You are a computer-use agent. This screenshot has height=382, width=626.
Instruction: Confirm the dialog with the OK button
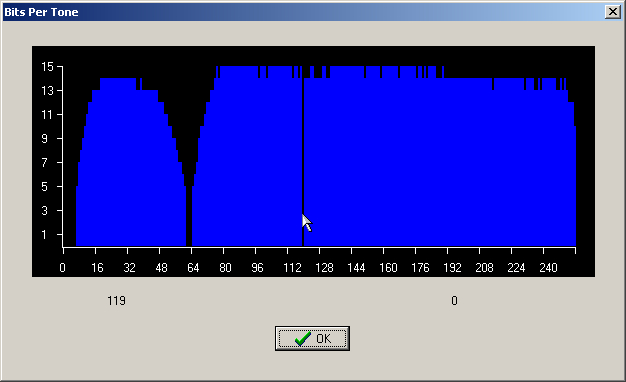tap(312, 338)
